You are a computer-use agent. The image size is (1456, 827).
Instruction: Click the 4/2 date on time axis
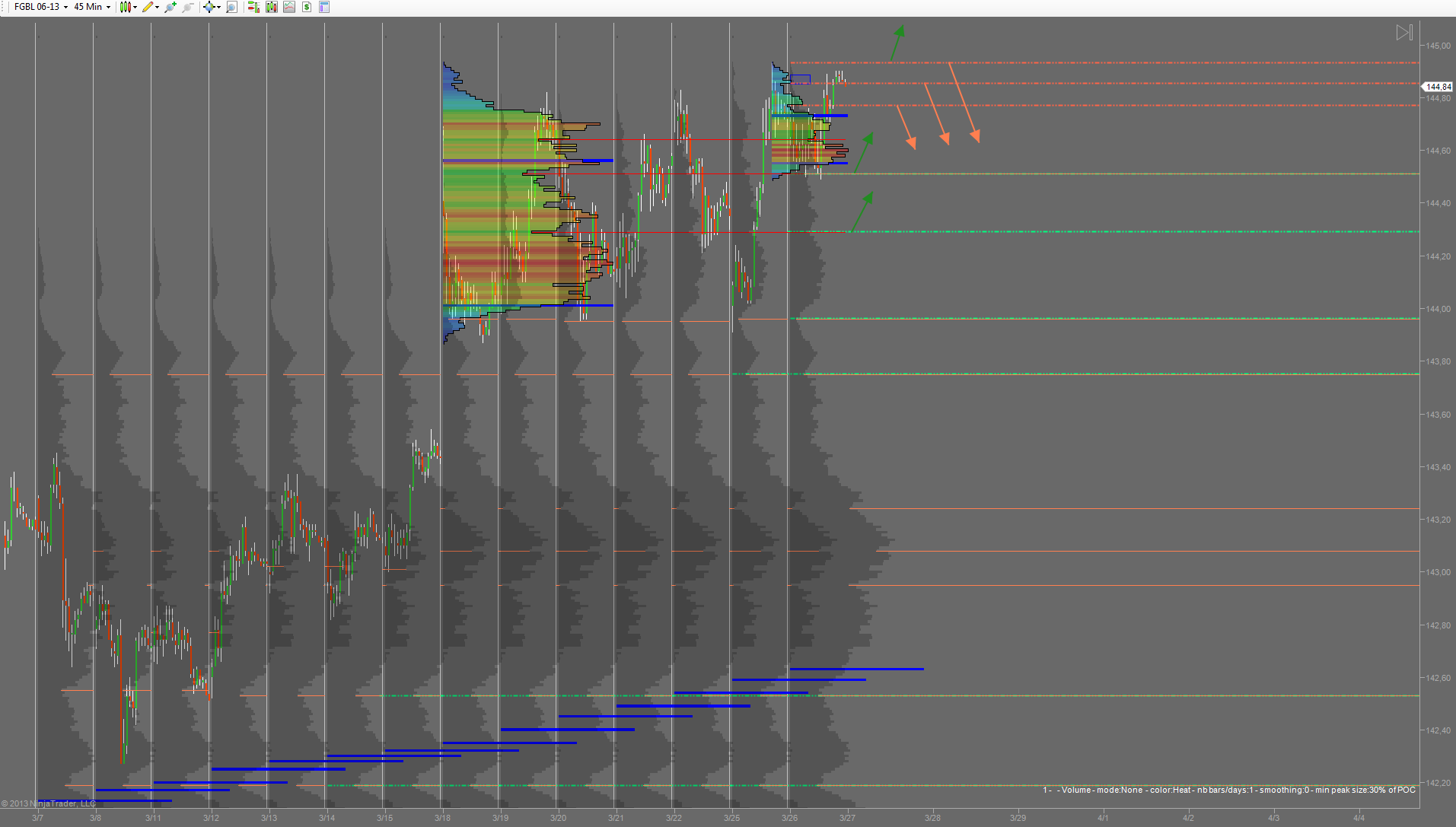(x=1188, y=818)
